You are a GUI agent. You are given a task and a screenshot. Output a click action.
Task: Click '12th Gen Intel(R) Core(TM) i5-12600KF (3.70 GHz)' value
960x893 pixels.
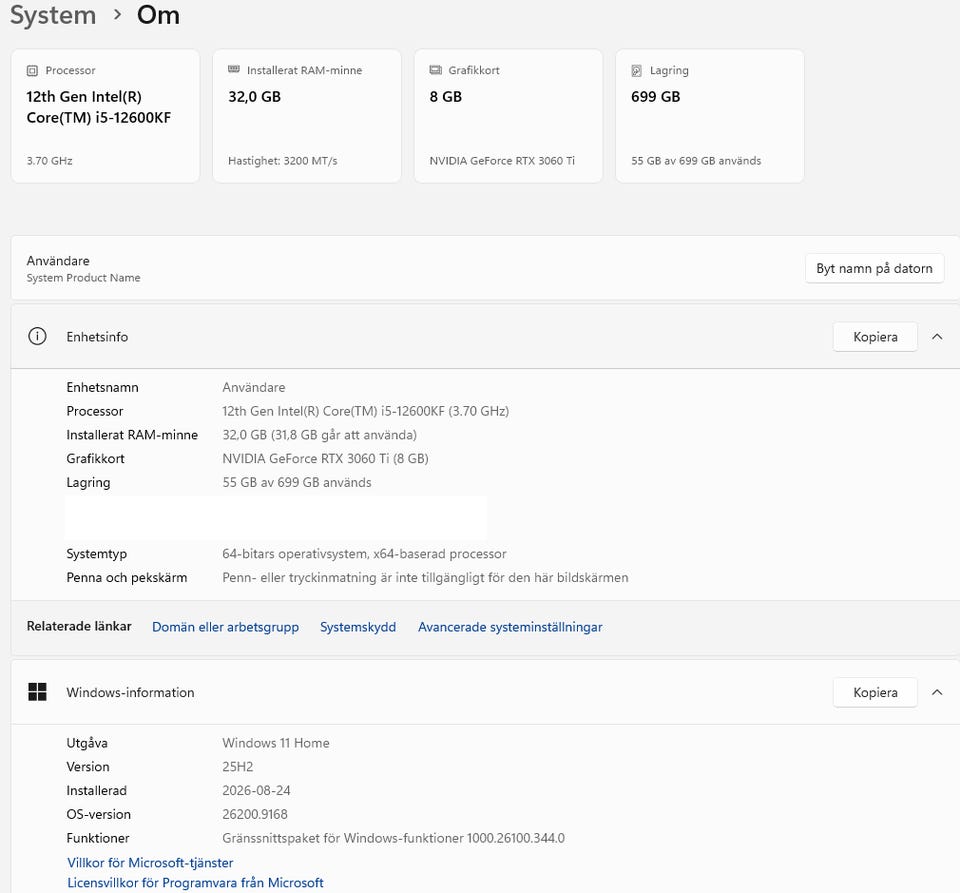tap(366, 411)
